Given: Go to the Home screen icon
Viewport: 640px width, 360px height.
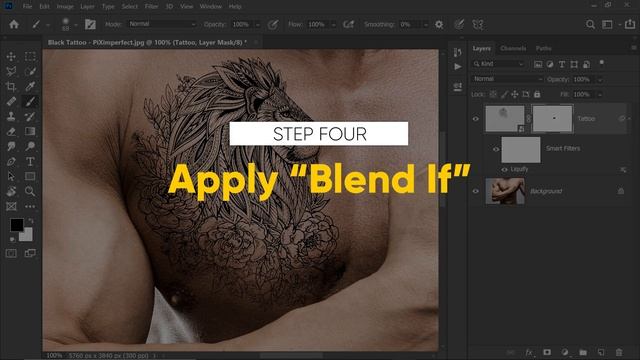Looking at the screenshot, I should tap(14, 24).
